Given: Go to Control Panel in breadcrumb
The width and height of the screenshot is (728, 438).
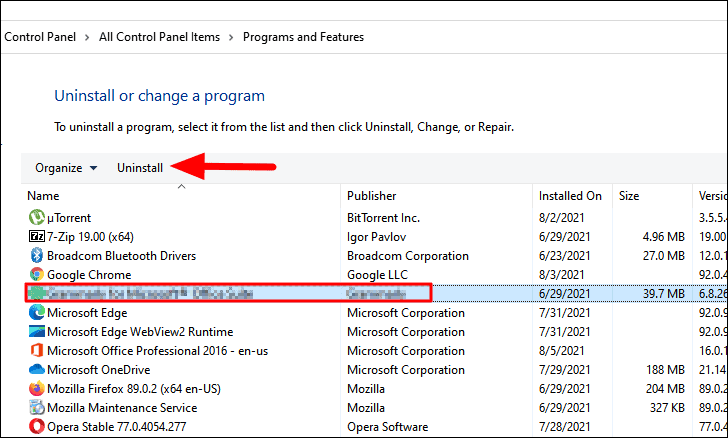Looking at the screenshot, I should (40, 37).
